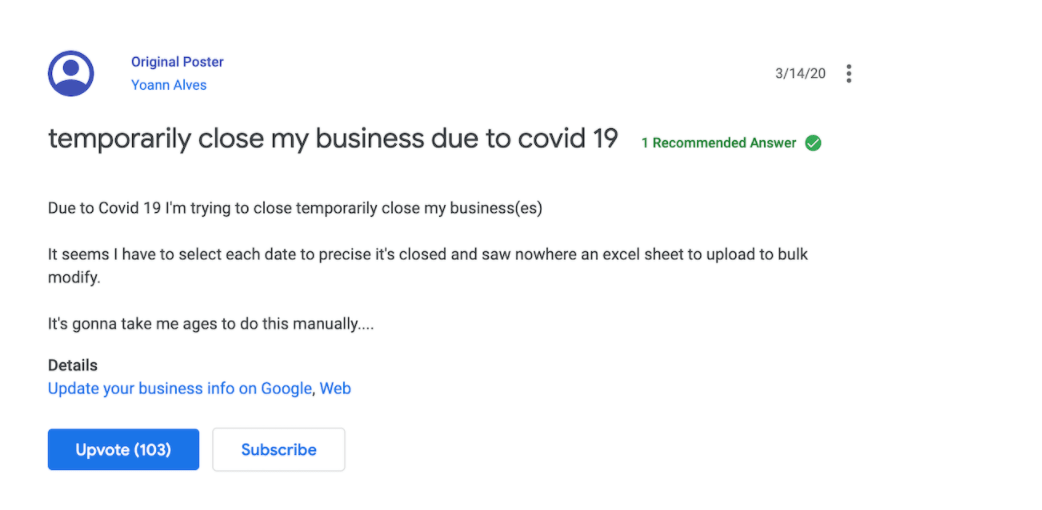Click the 'Details' heading

tap(73, 365)
